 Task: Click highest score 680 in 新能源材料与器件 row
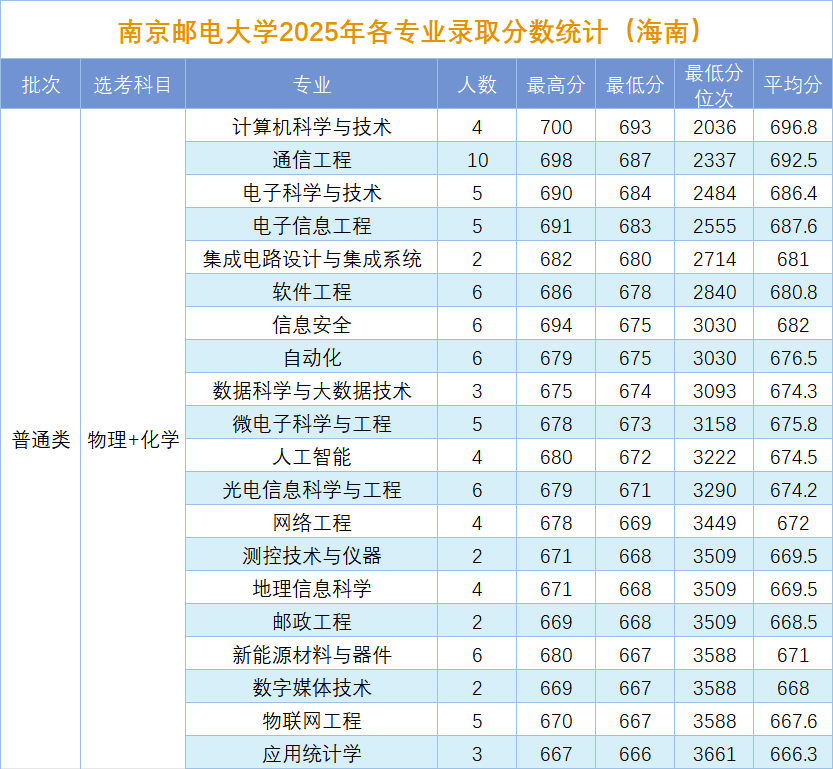click(556, 655)
